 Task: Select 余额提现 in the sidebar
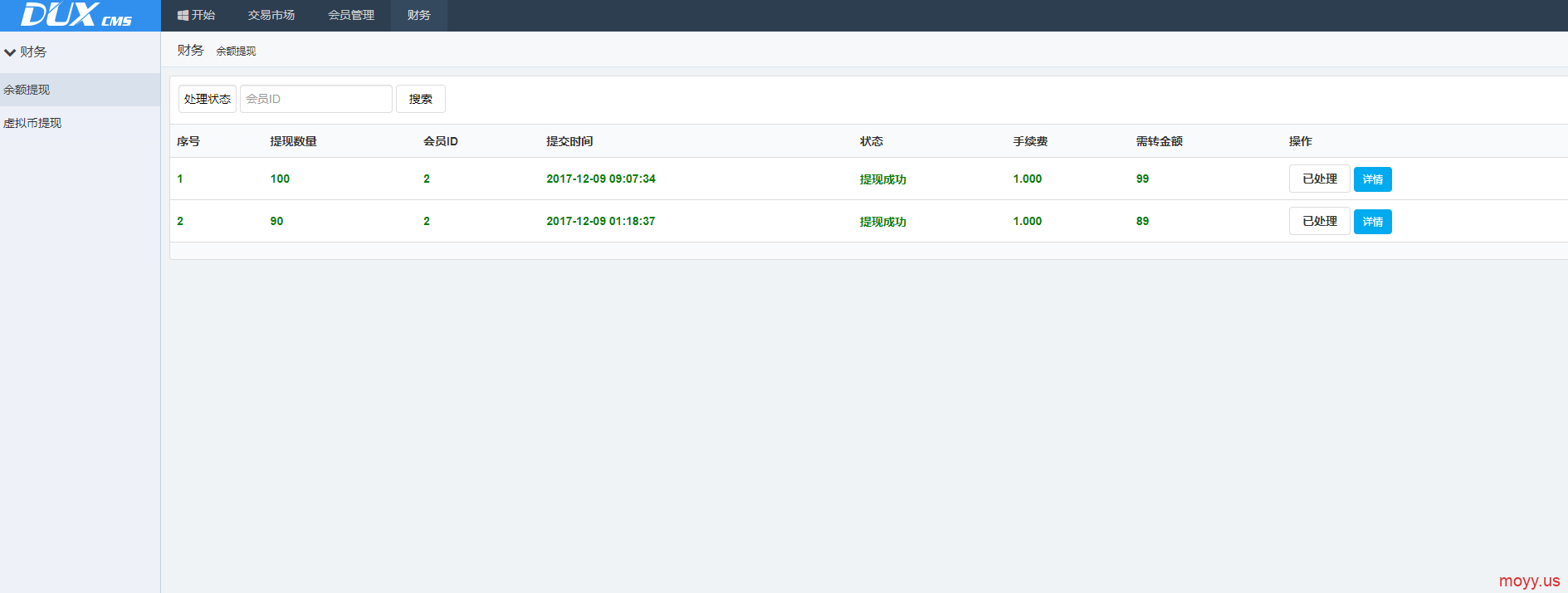click(80, 90)
